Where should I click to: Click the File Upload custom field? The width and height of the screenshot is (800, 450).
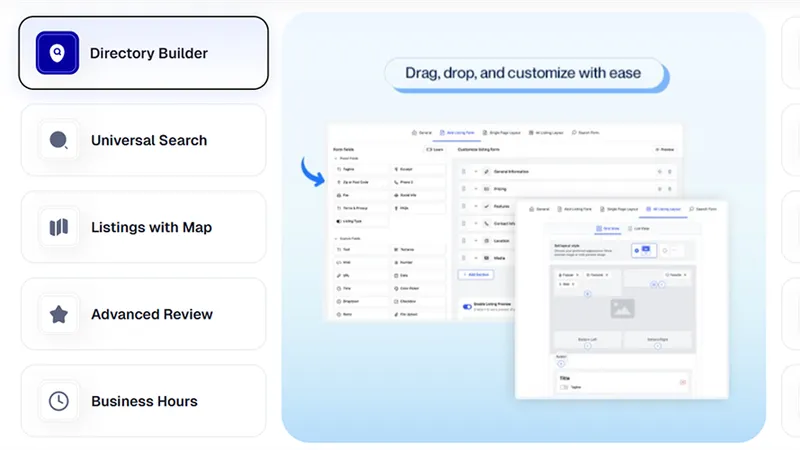[x=418, y=314]
